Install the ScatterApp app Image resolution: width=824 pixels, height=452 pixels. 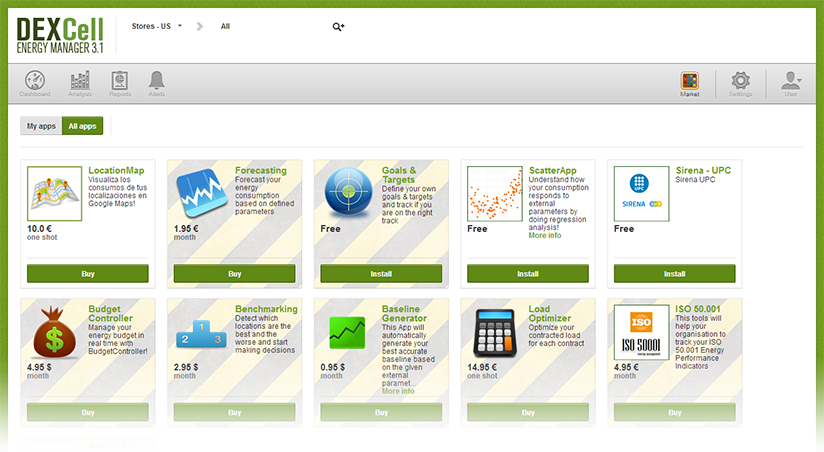pos(528,274)
